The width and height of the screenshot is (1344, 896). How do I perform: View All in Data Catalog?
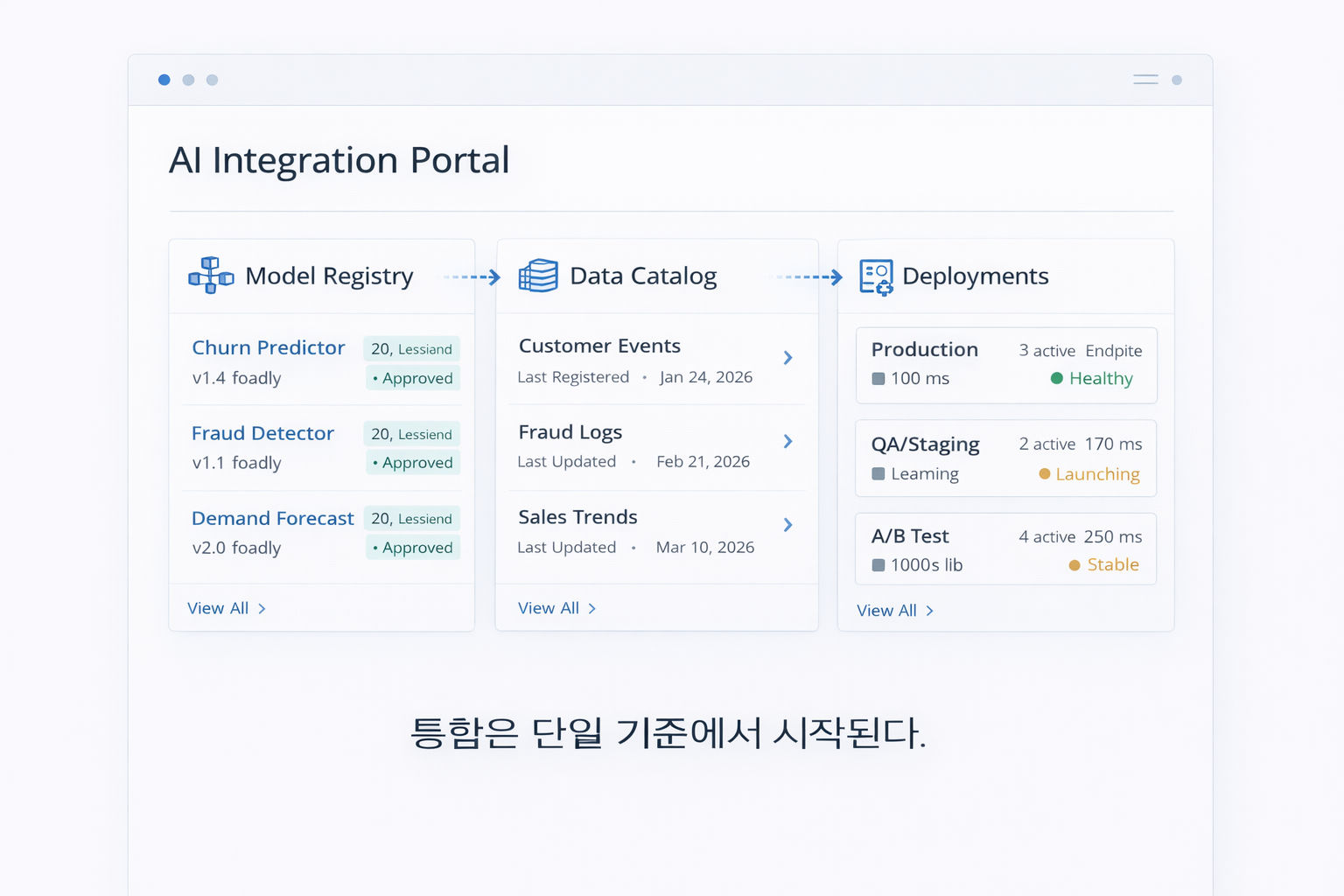point(557,608)
